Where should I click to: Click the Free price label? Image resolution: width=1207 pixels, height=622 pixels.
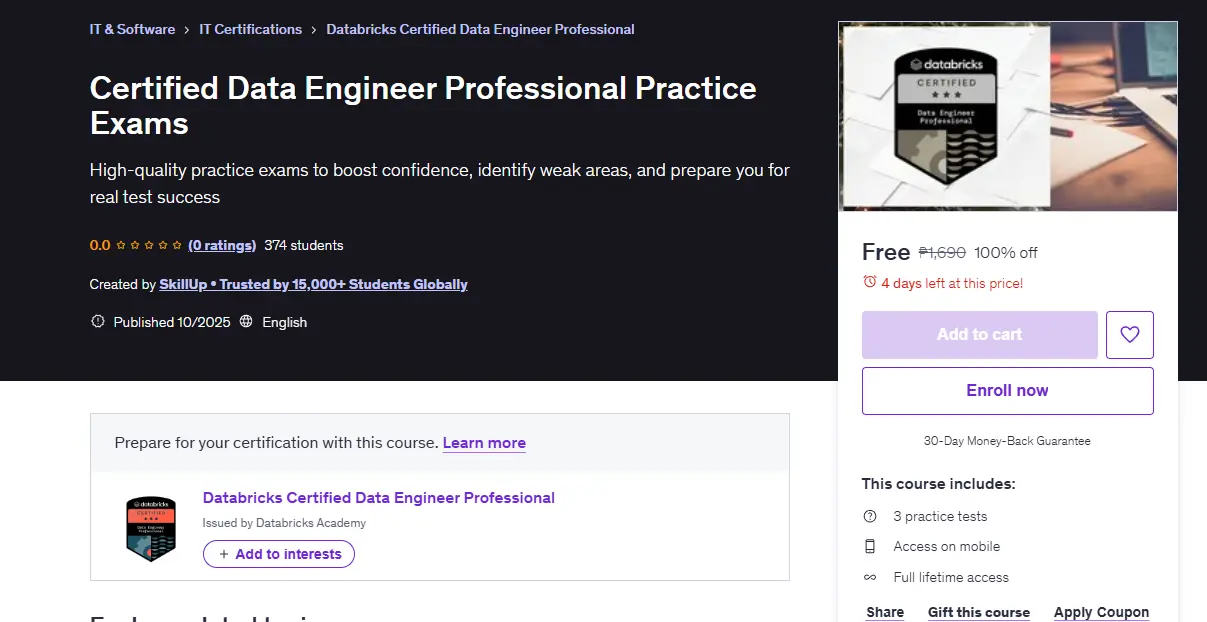coord(886,252)
